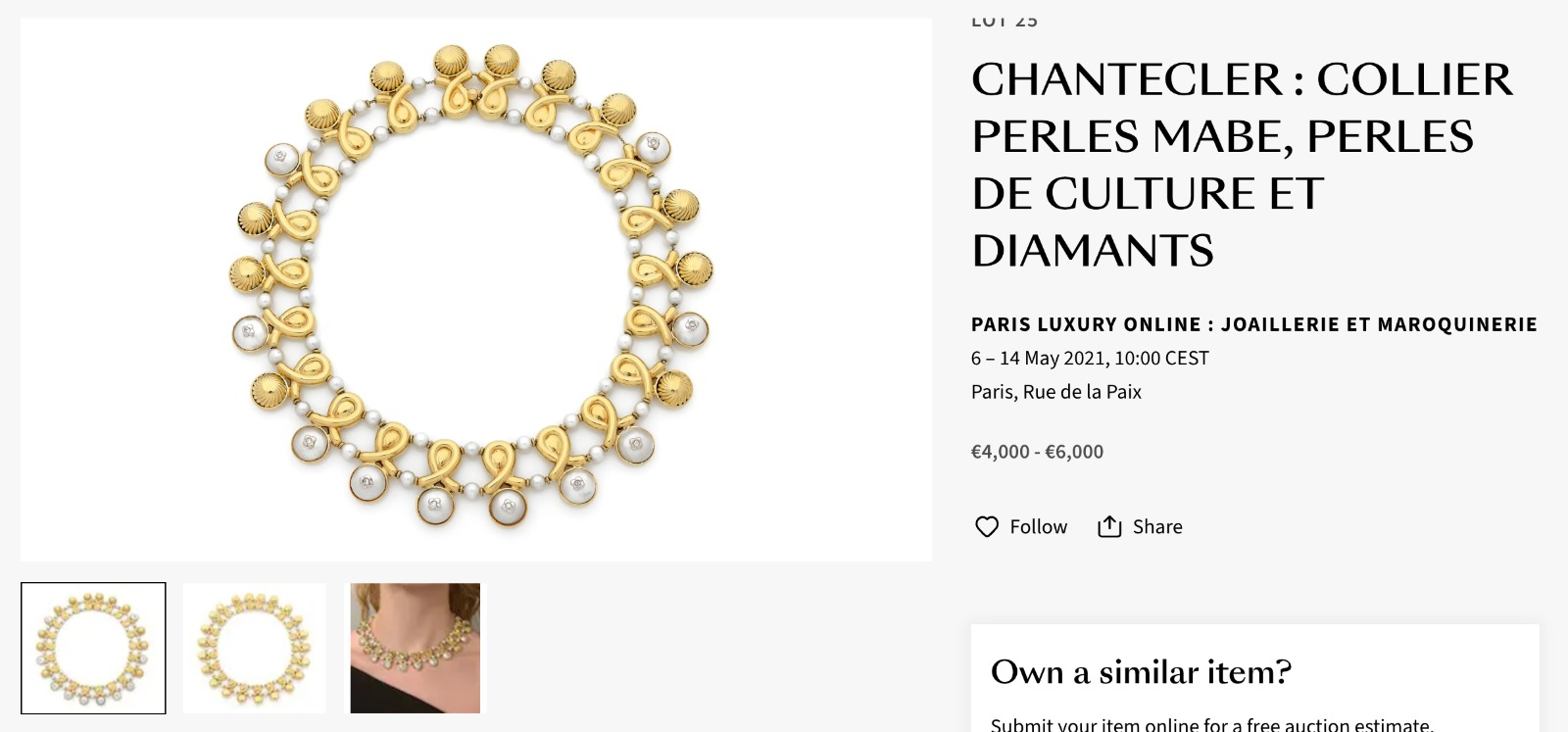Click the €4,000 - €6,000 estimate
This screenshot has height=732, width=1568.
(1037, 452)
